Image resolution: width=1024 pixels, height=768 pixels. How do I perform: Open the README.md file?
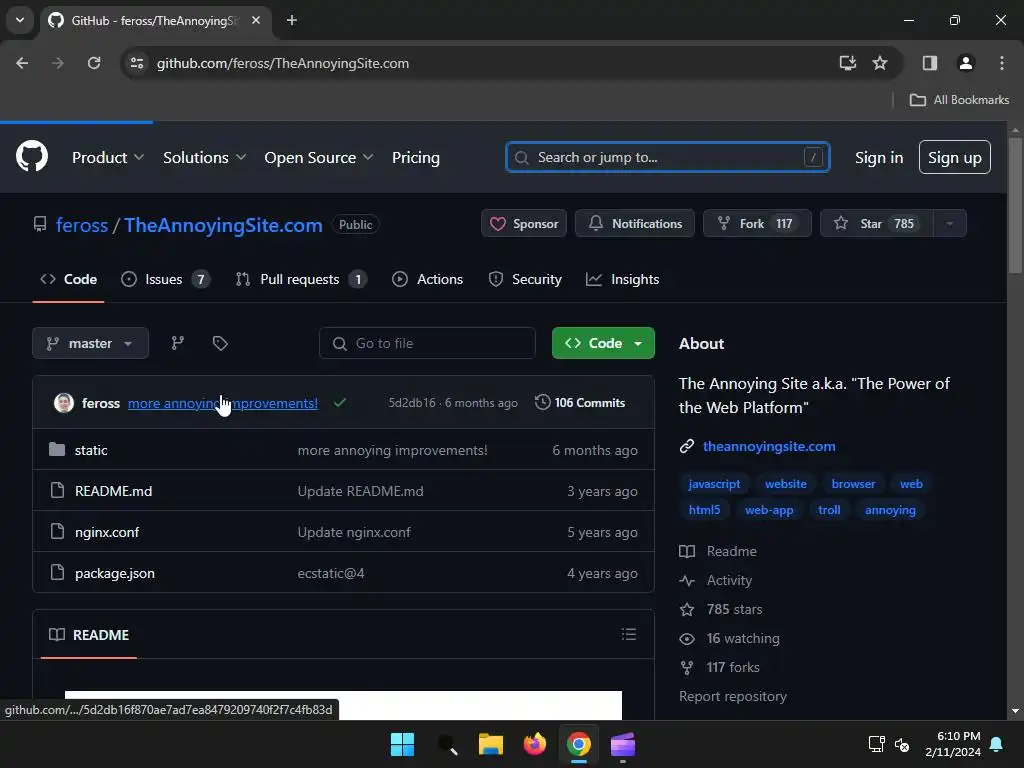(113, 491)
